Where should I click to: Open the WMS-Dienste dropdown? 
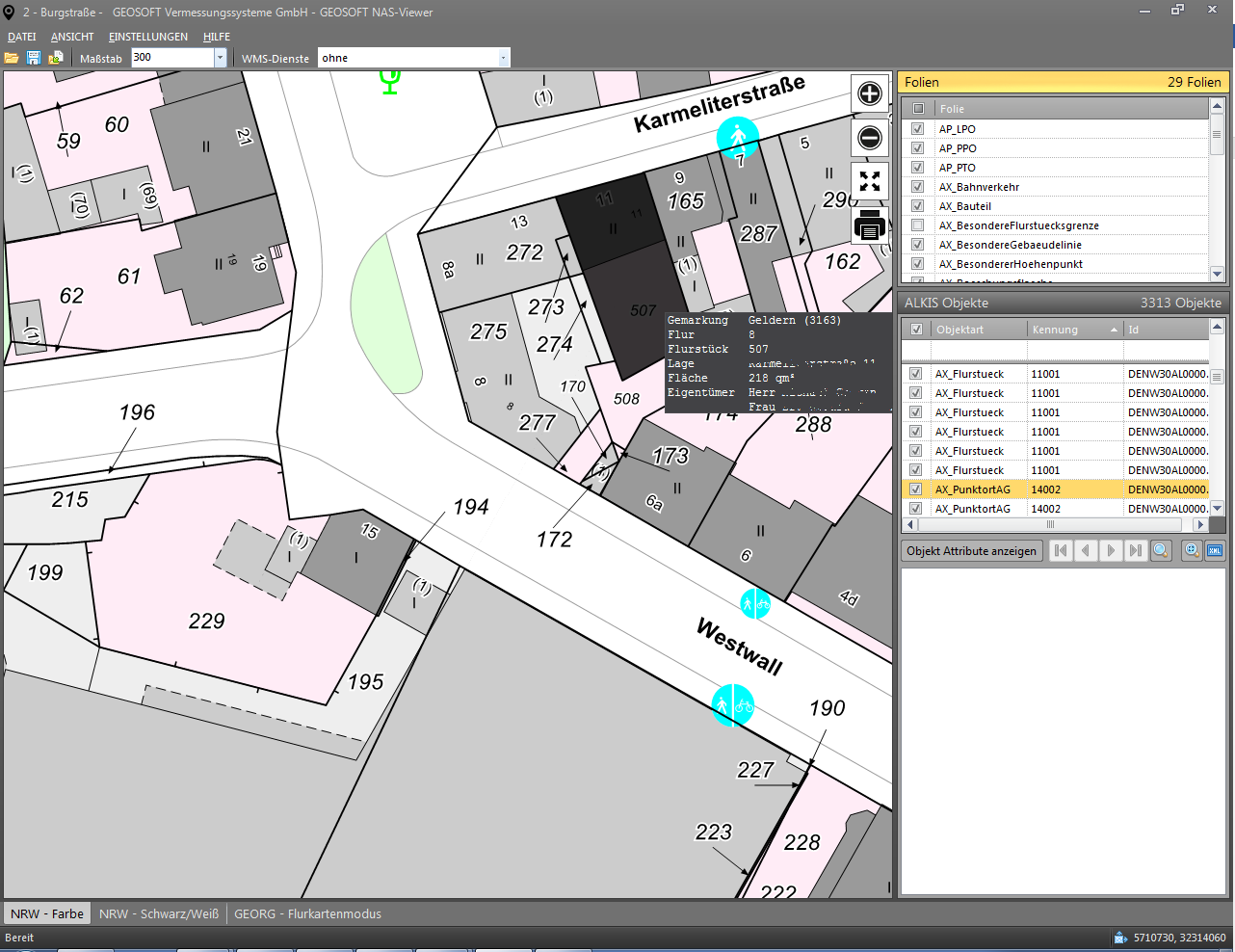coord(503,58)
